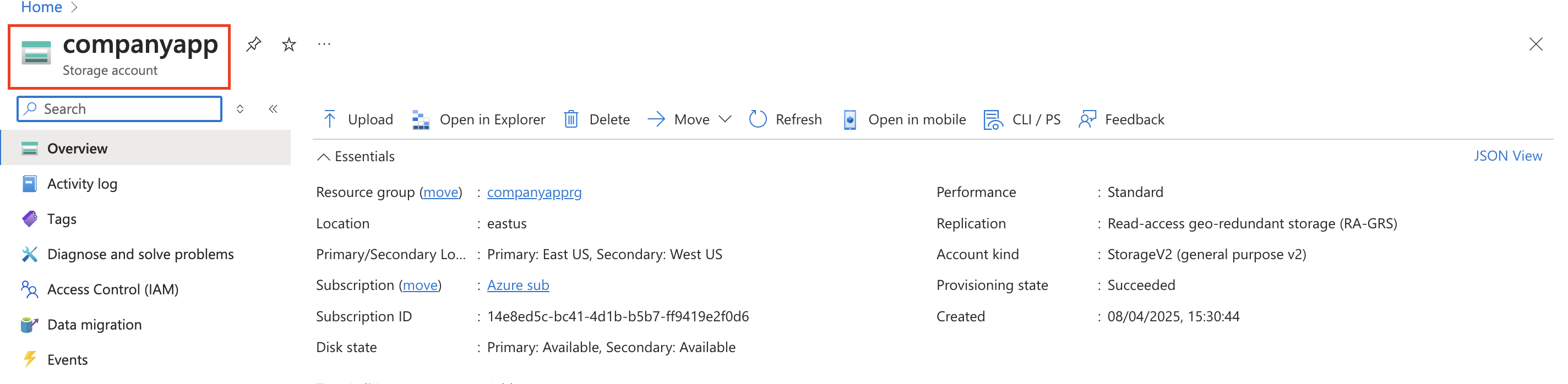
Task: Click the Disk state value text
Action: tap(611, 348)
